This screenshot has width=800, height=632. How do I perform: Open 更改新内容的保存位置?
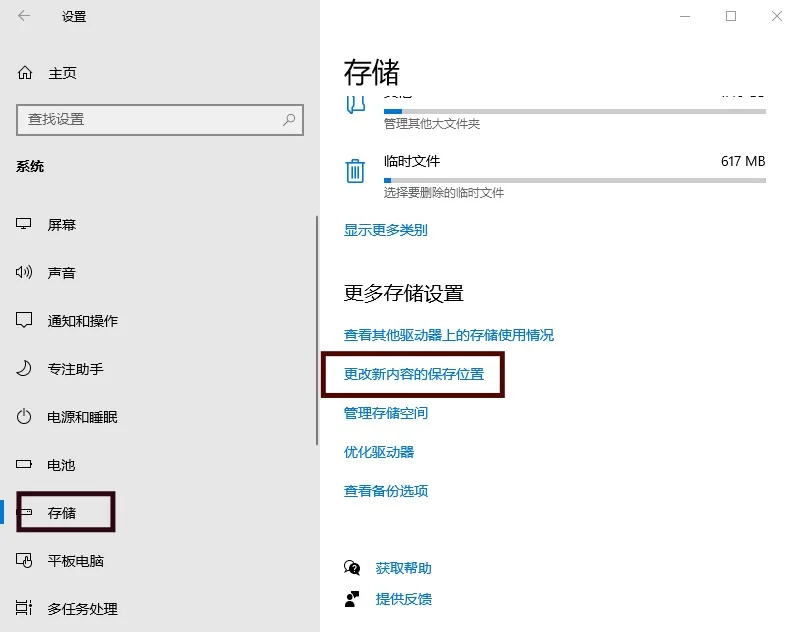click(415, 375)
